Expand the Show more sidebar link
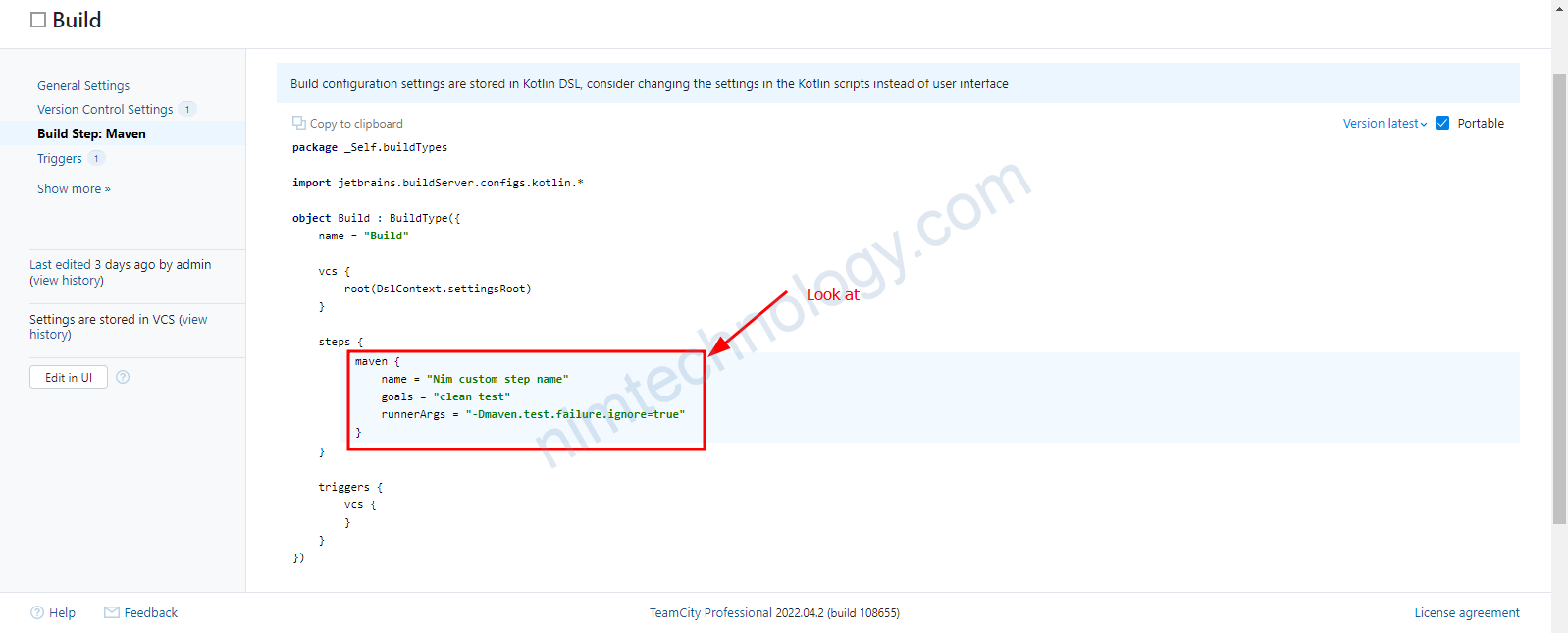1568x633 pixels. tap(74, 188)
